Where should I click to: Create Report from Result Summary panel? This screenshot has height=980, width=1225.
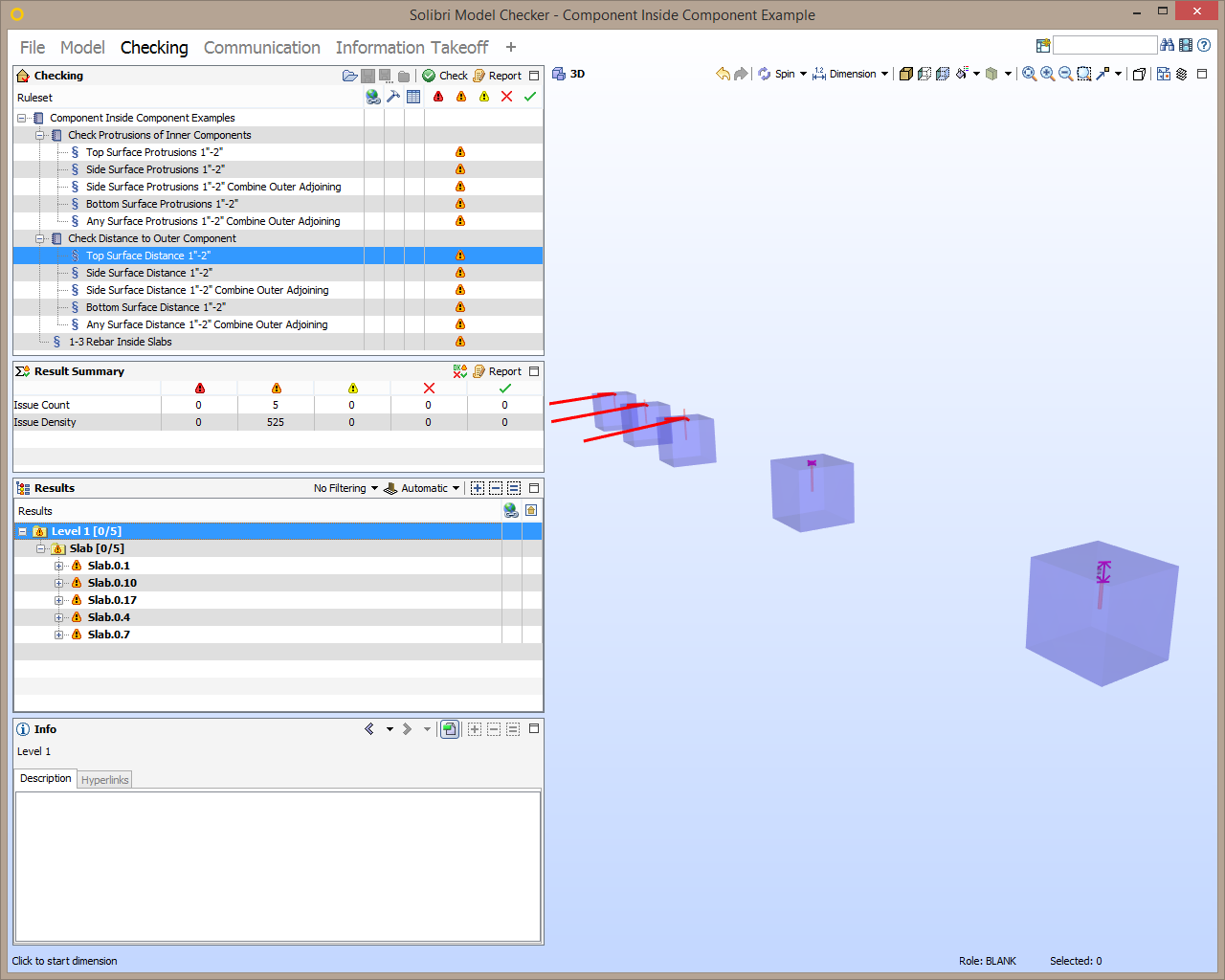pyautogui.click(x=498, y=371)
